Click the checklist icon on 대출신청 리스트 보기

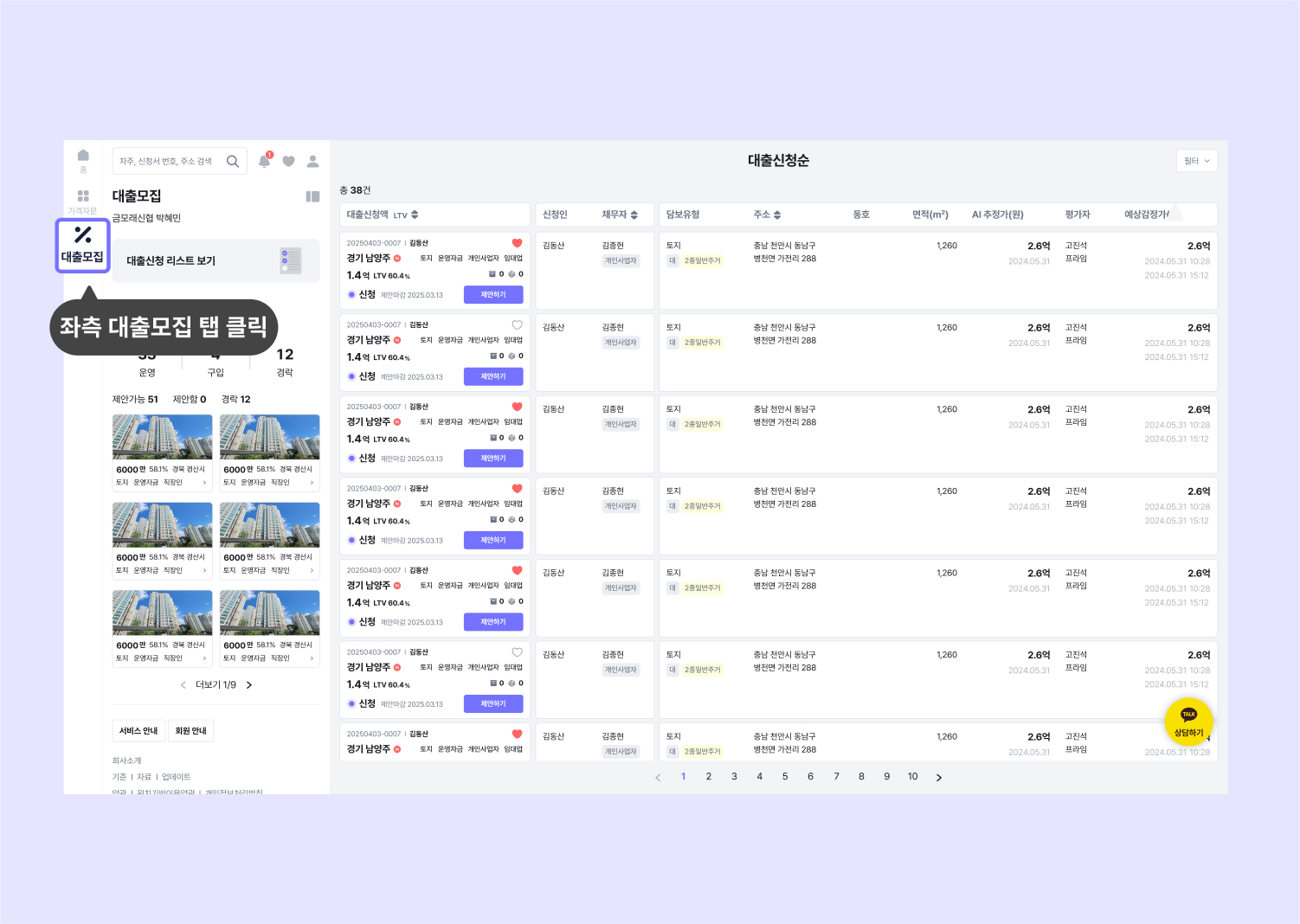pyautogui.click(x=291, y=260)
